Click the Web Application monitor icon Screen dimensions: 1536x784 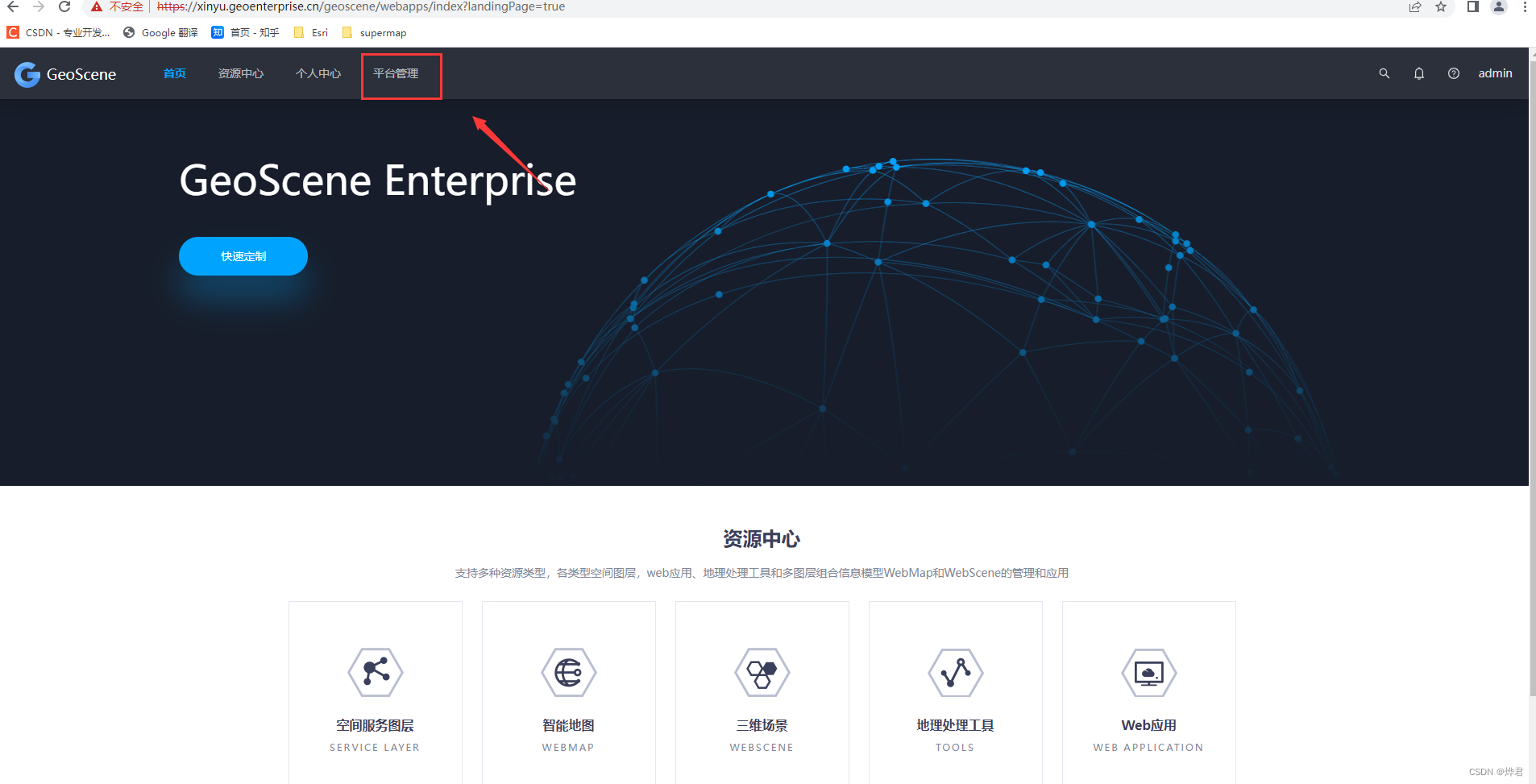click(1149, 672)
